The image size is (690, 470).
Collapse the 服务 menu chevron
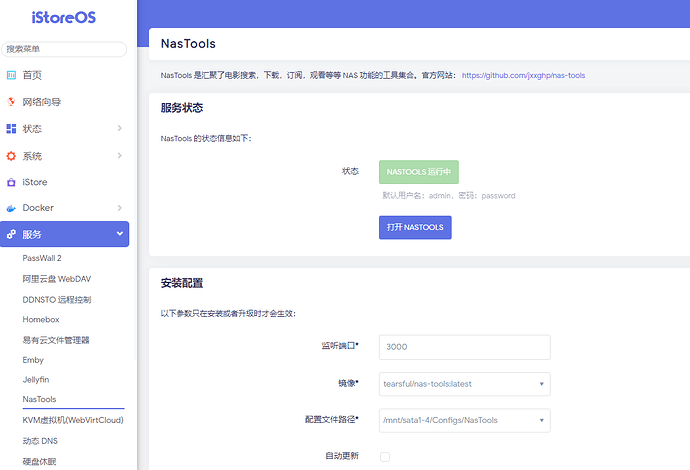[119, 235]
